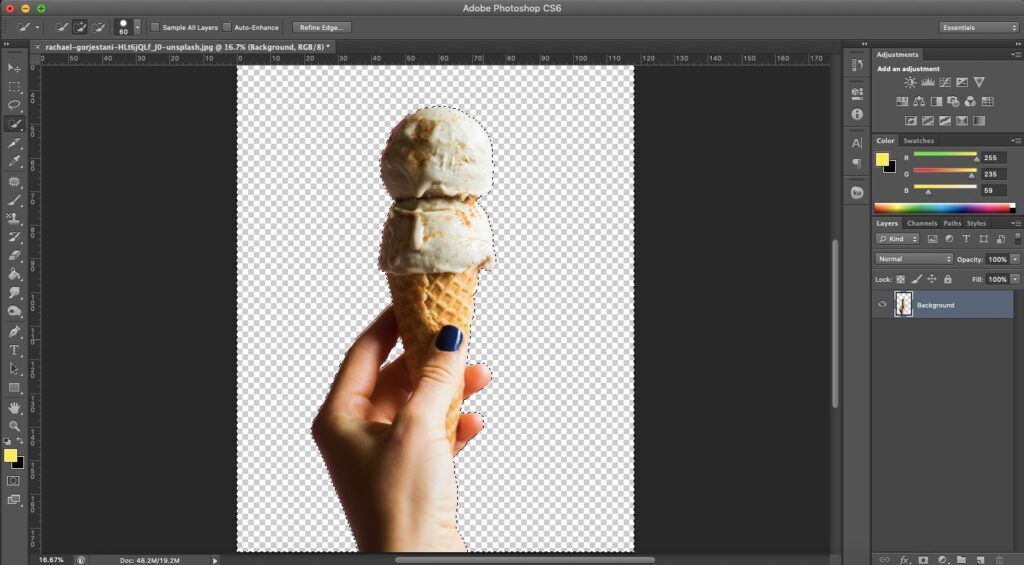Screen dimensions: 1024x565
Task: Click the Background layer thumbnail
Action: coord(904,305)
